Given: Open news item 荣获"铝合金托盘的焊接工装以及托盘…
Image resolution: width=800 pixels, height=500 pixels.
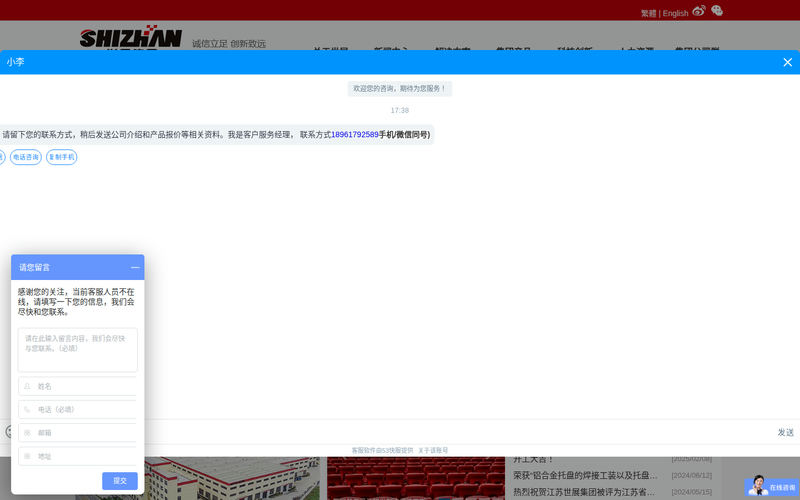Looking at the screenshot, I should pyautogui.click(x=585, y=475).
